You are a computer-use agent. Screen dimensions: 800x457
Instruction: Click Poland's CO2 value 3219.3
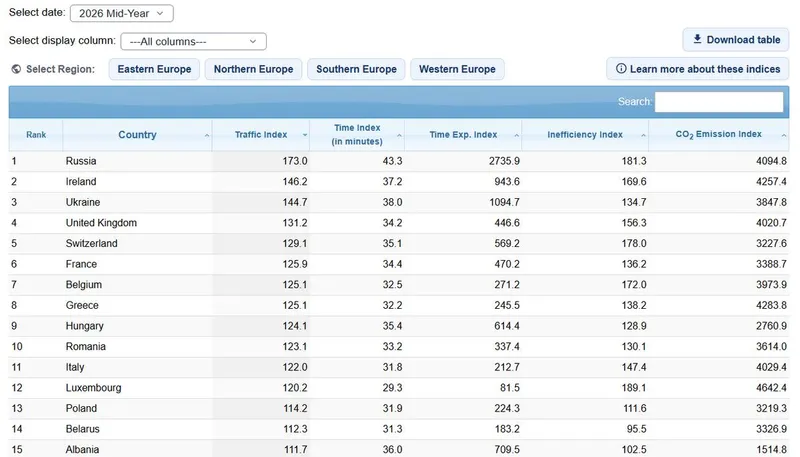click(x=771, y=409)
